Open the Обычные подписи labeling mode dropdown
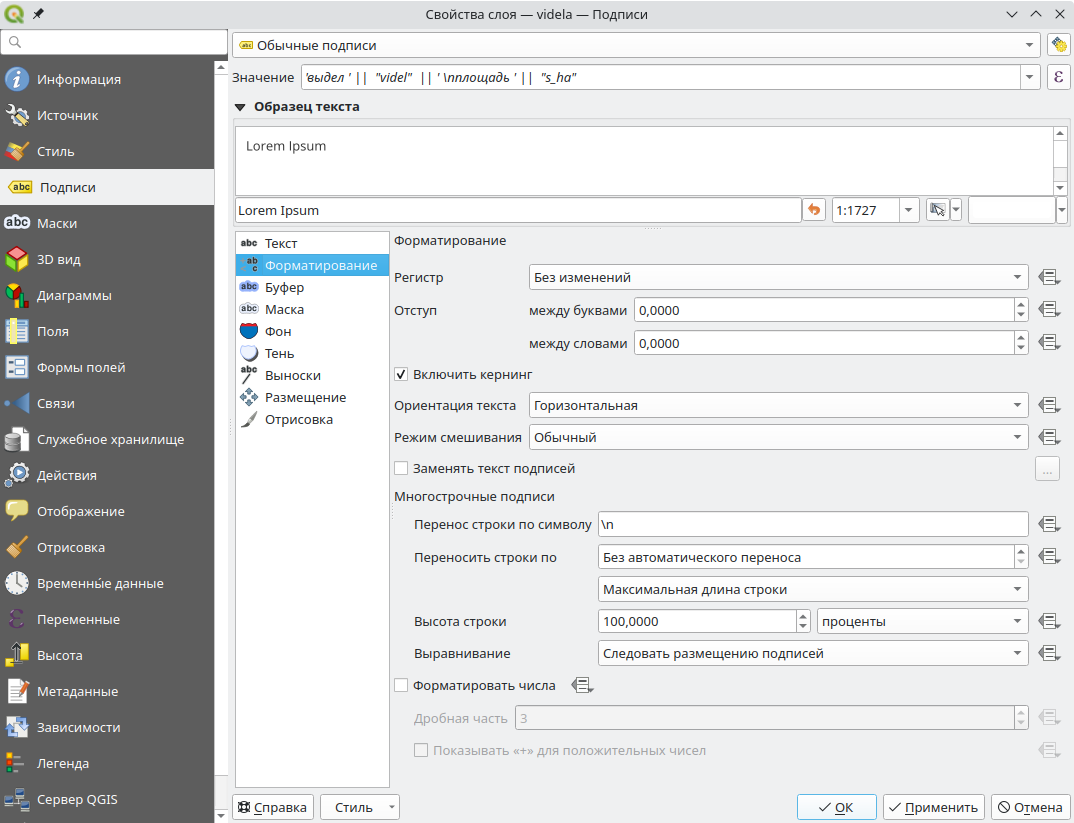This screenshot has height=823, width=1074. (x=636, y=45)
